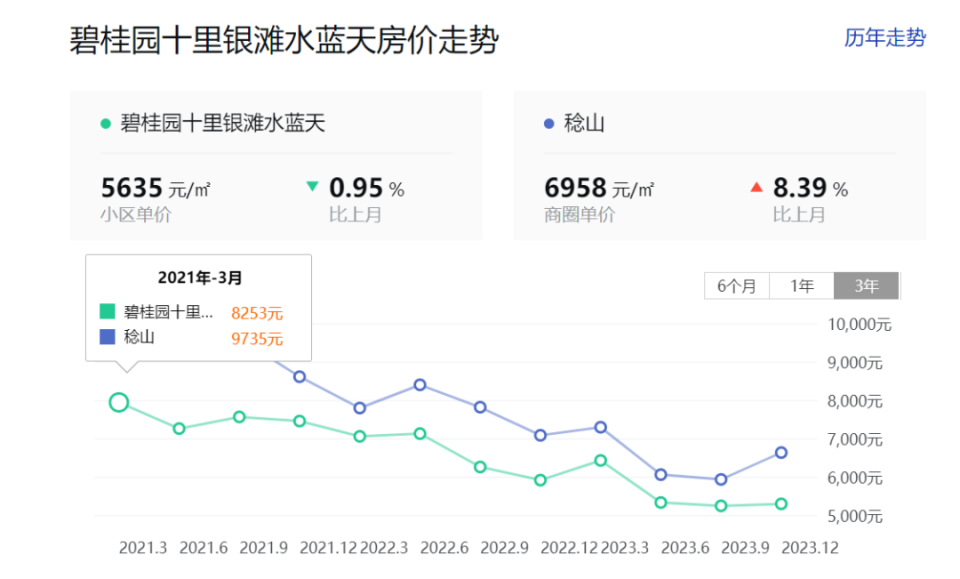Click the green down-triangle beside 0.95 %

312,186
